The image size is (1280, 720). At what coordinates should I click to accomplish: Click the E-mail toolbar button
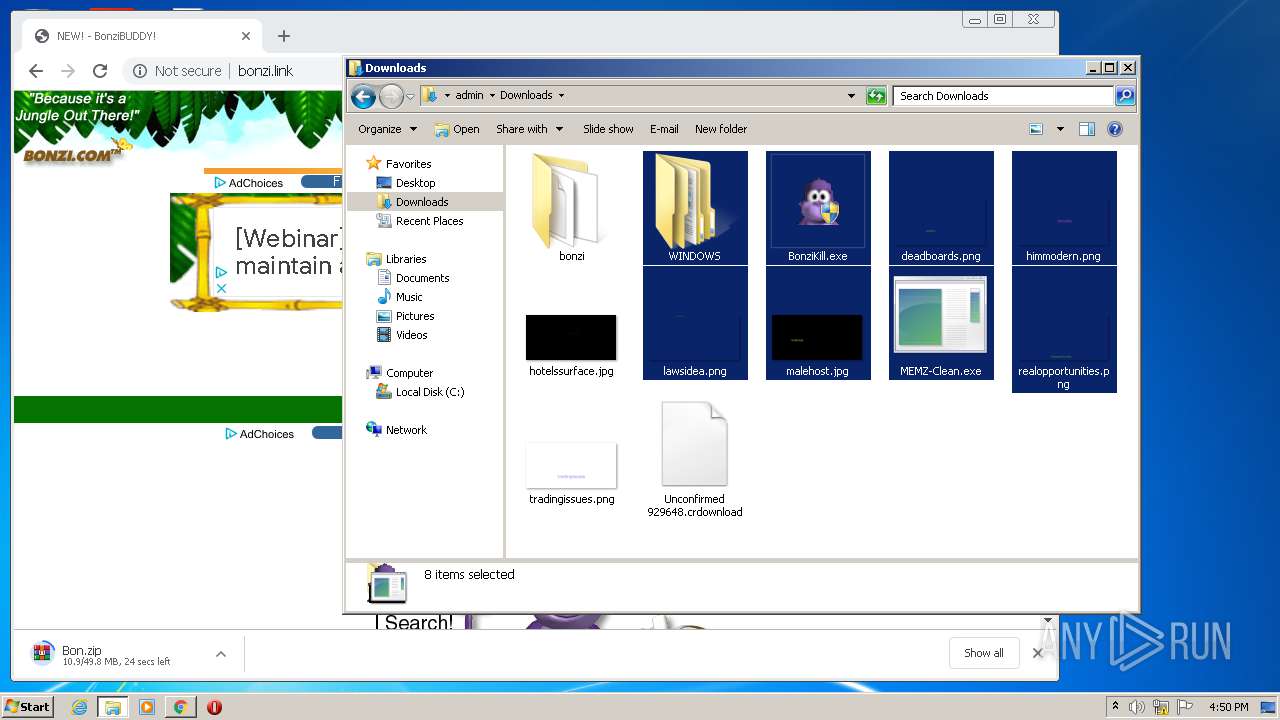[x=664, y=129]
